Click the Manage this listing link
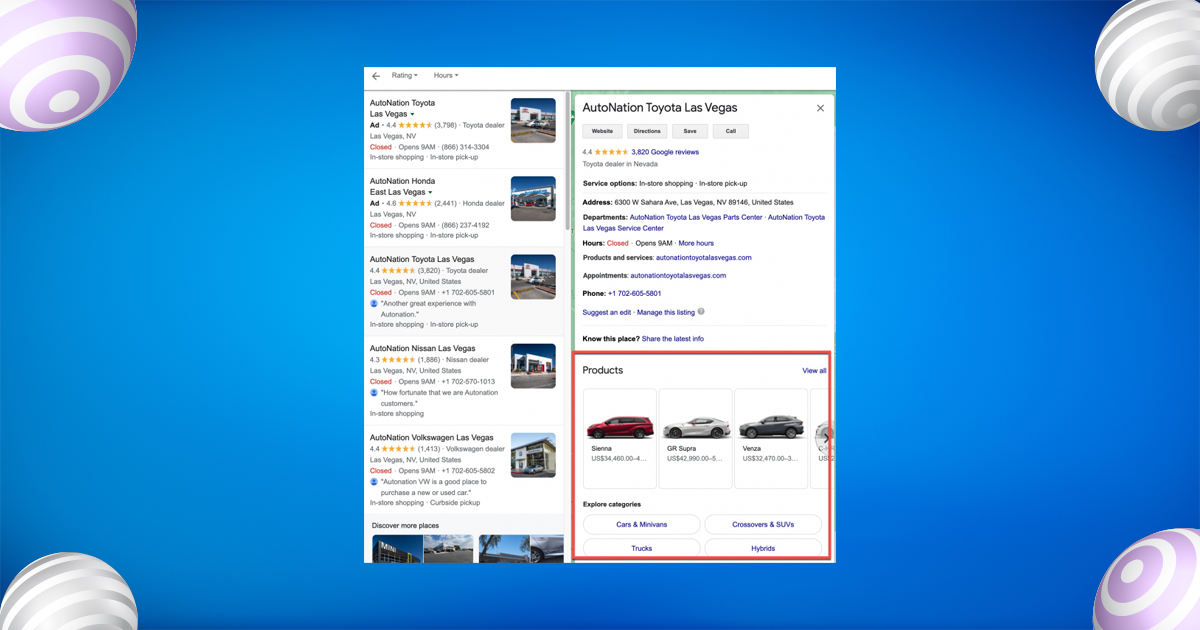This screenshot has height=630, width=1200. point(666,312)
